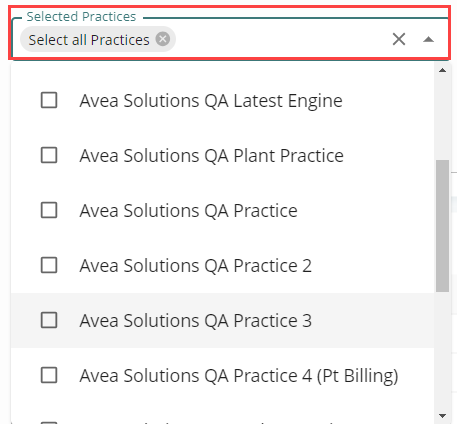Viewport: 457px width, 424px height.
Task: Toggle Avea Solutions QA Practice 3 checkbox
Action: [49, 320]
